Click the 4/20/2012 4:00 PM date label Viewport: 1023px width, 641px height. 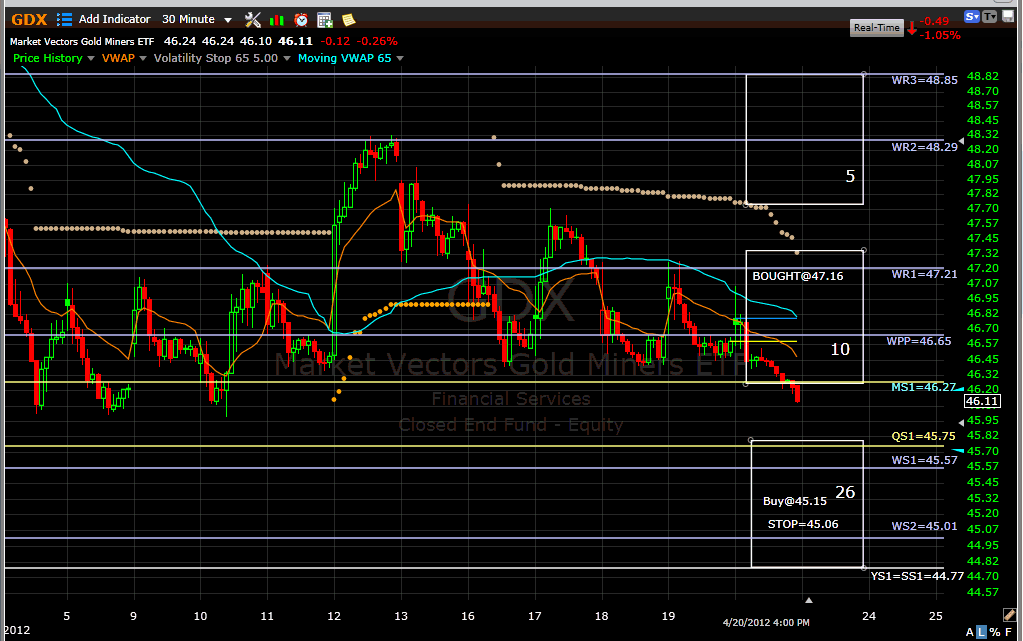pos(766,623)
